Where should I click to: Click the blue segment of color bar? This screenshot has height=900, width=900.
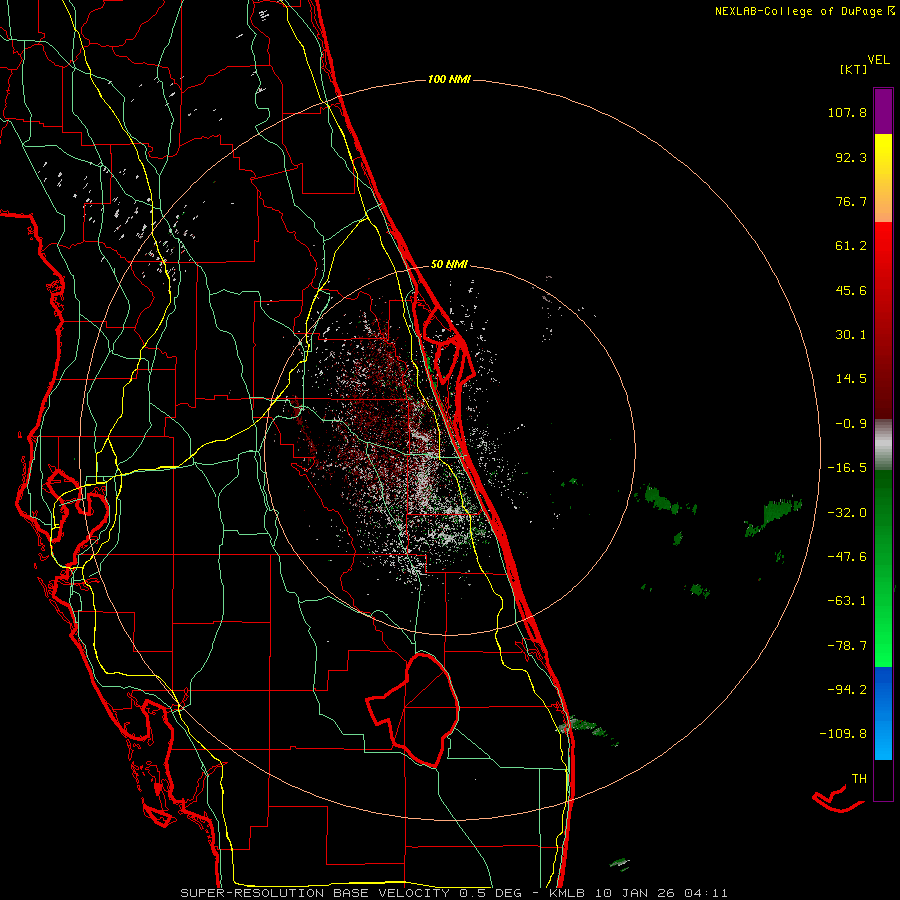click(883, 713)
